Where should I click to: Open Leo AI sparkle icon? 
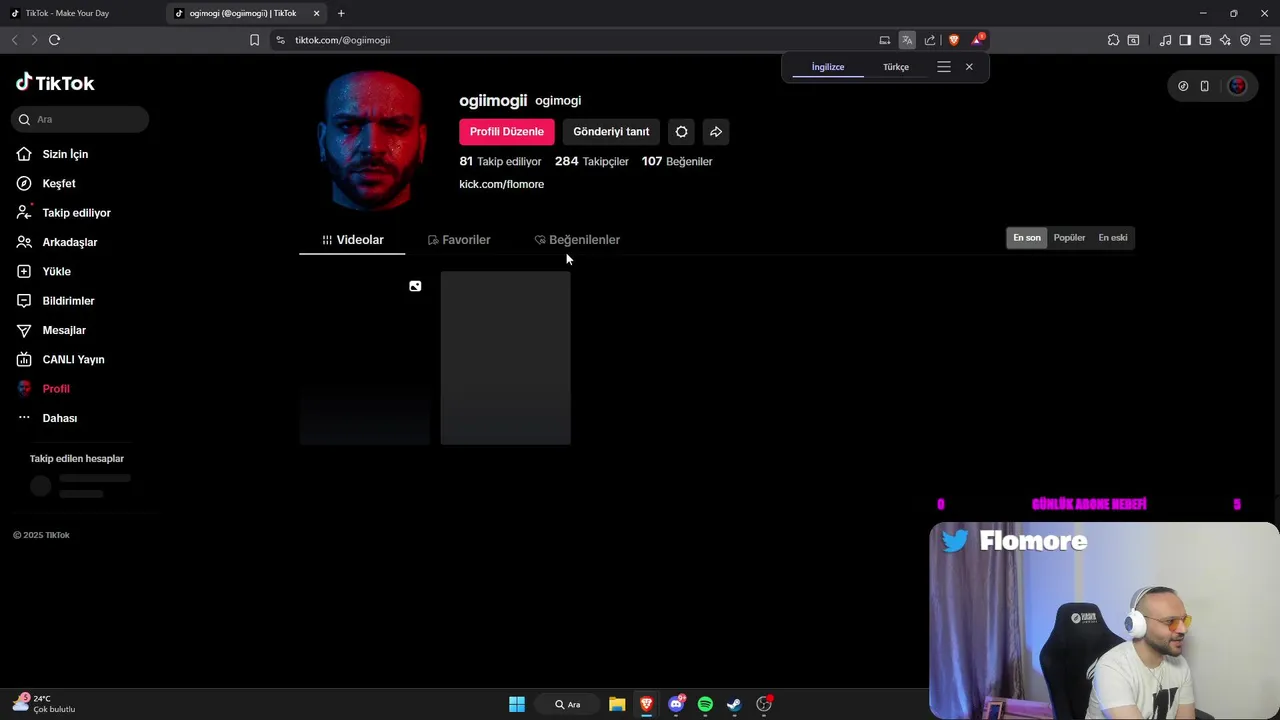click(x=1225, y=40)
